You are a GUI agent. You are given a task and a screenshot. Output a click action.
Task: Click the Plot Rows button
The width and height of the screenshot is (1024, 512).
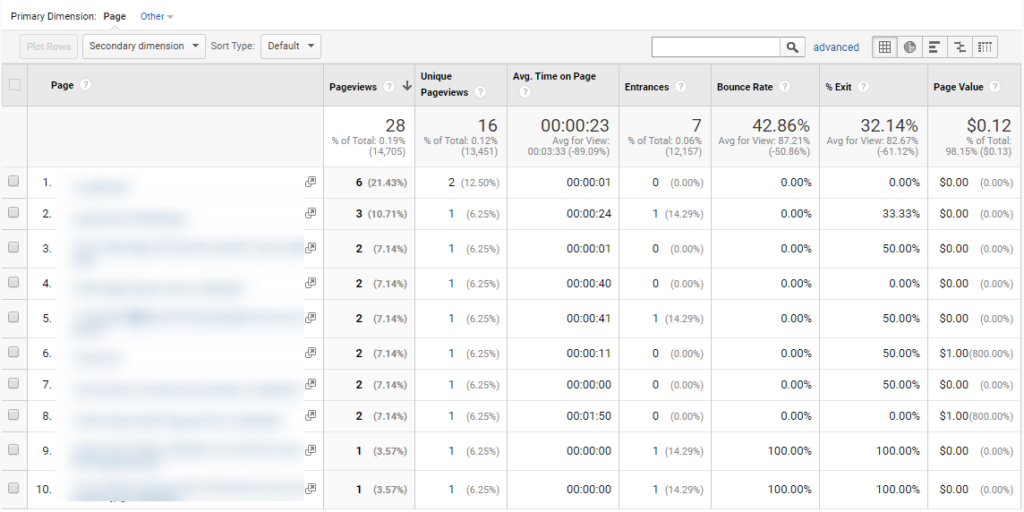(x=49, y=46)
